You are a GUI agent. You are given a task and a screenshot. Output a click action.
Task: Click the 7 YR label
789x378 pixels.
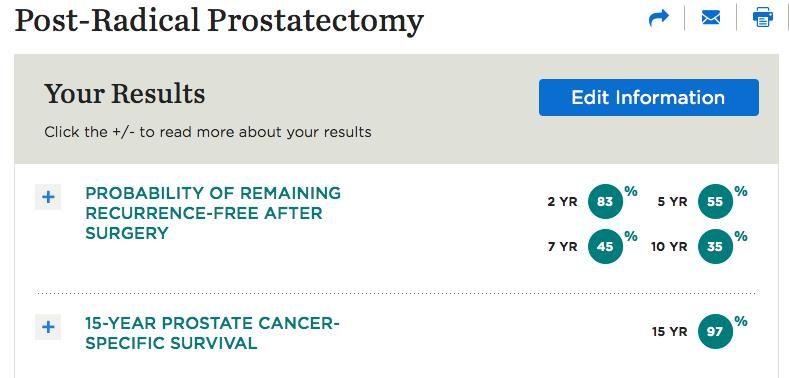coord(563,247)
